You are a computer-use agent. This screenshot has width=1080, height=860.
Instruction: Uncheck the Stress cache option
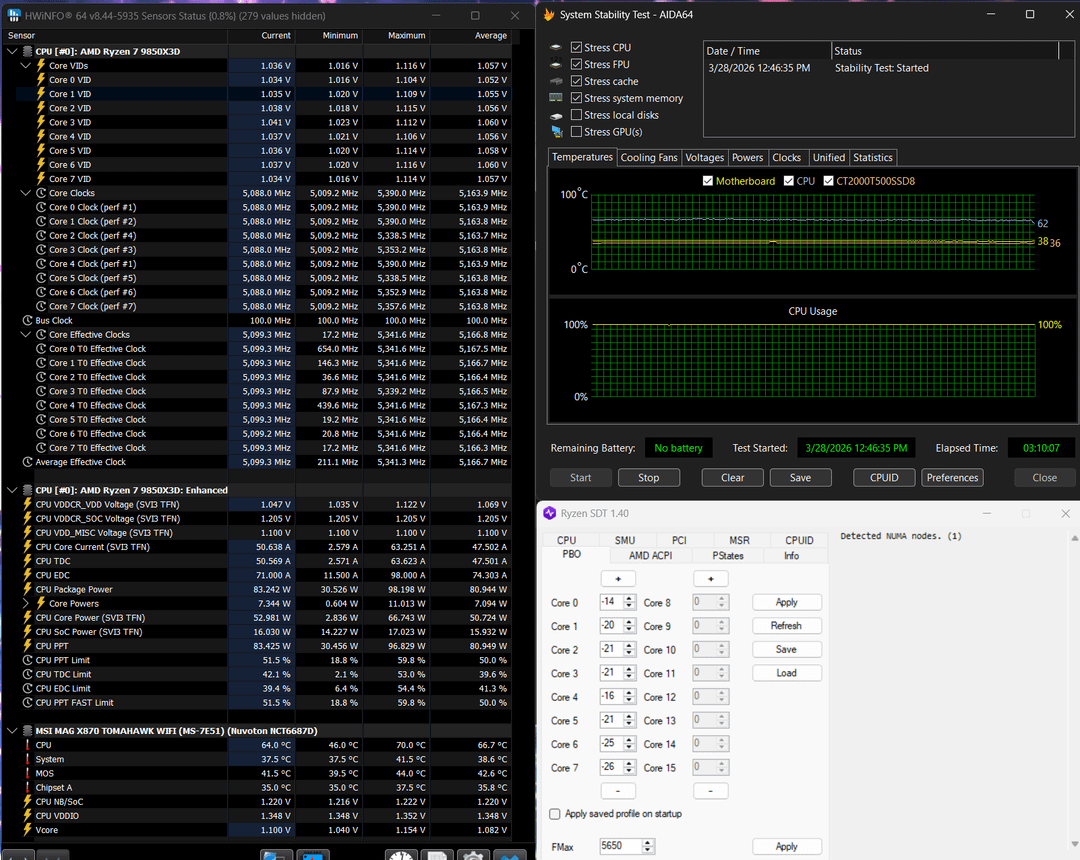click(x=576, y=81)
